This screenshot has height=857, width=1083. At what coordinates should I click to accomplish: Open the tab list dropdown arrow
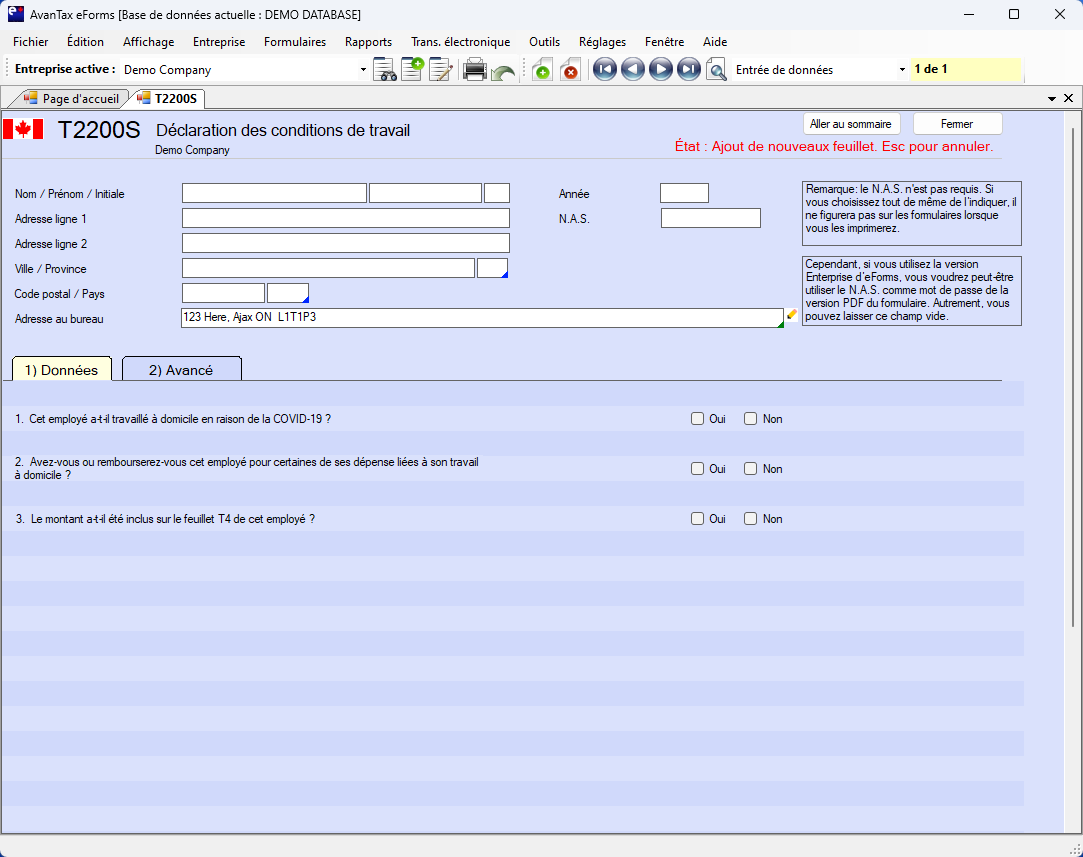[1052, 99]
